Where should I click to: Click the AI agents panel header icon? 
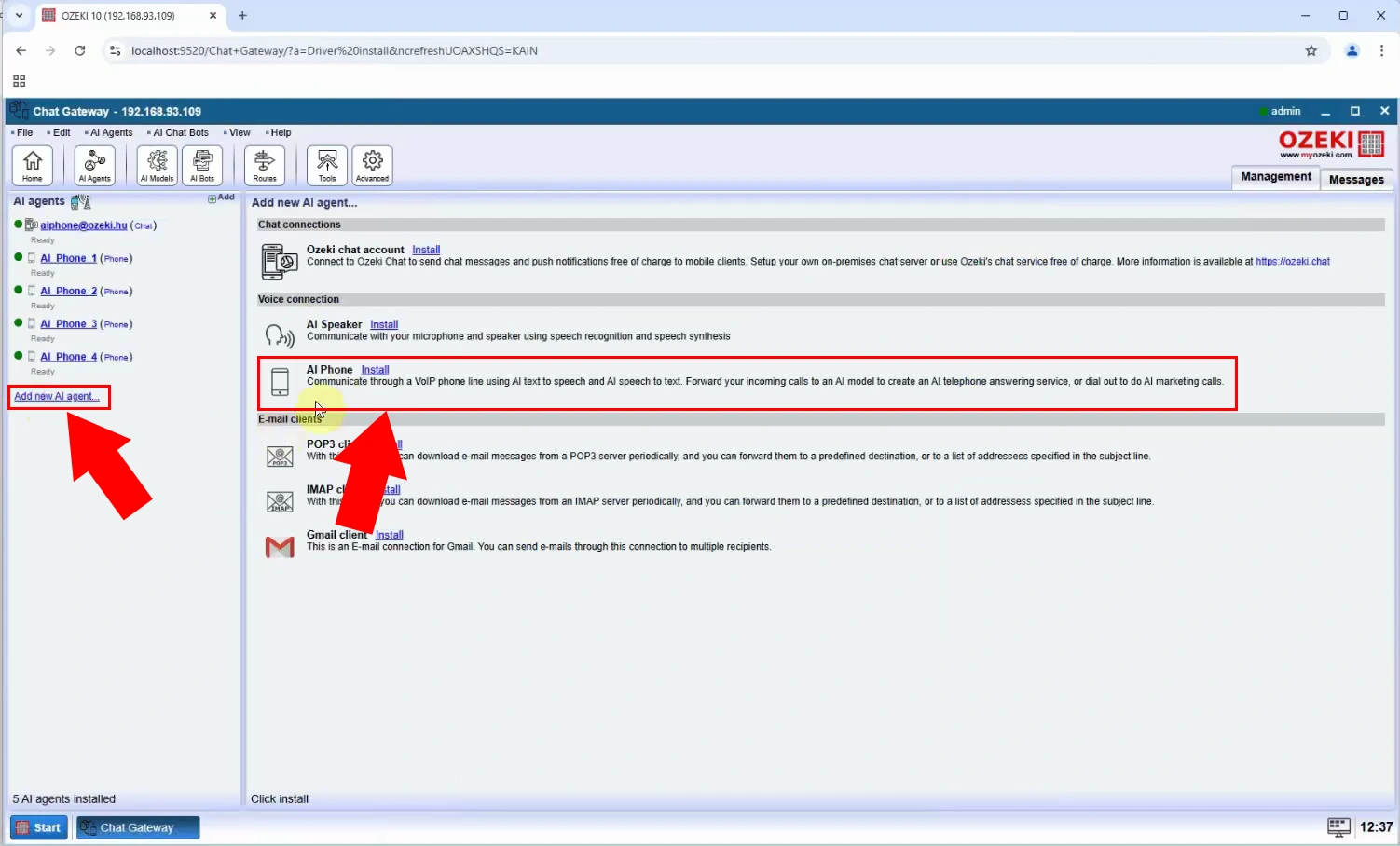click(x=81, y=201)
